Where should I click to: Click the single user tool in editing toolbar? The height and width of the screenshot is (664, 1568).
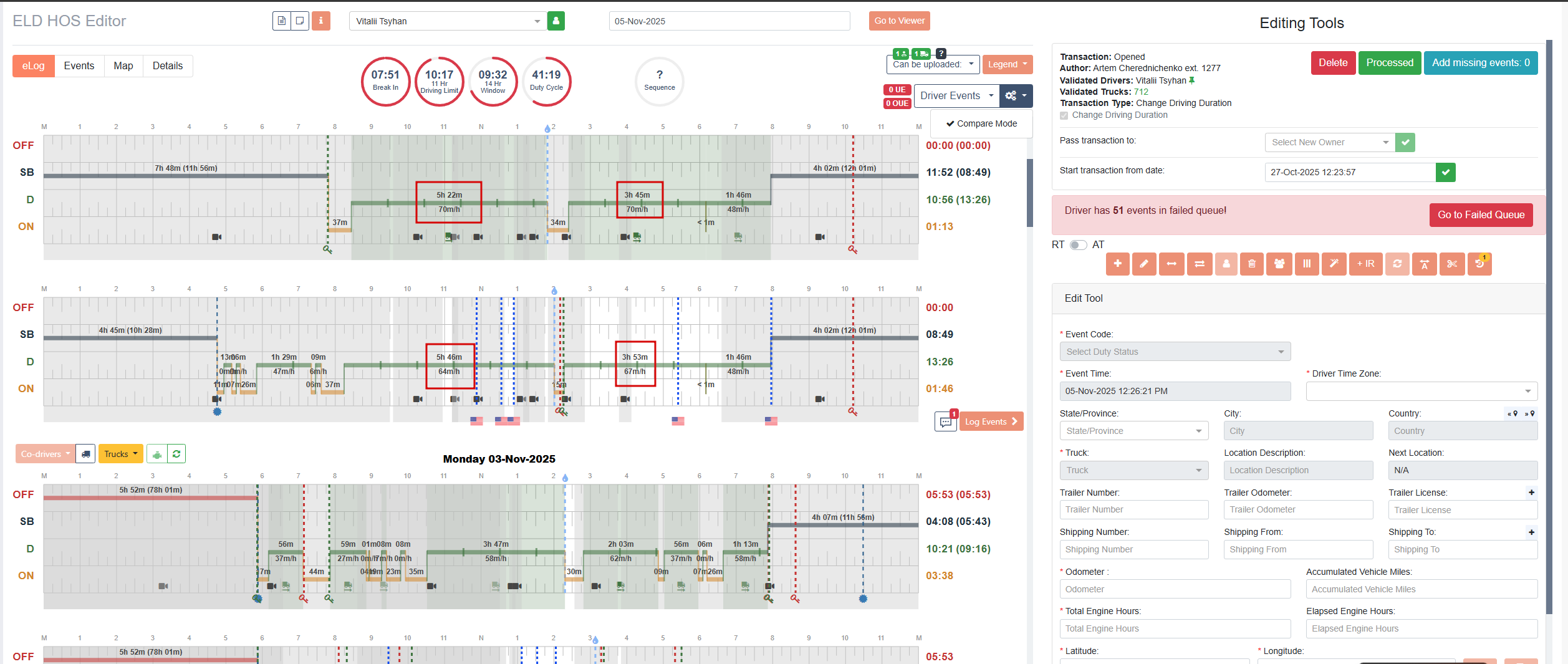click(x=1226, y=264)
